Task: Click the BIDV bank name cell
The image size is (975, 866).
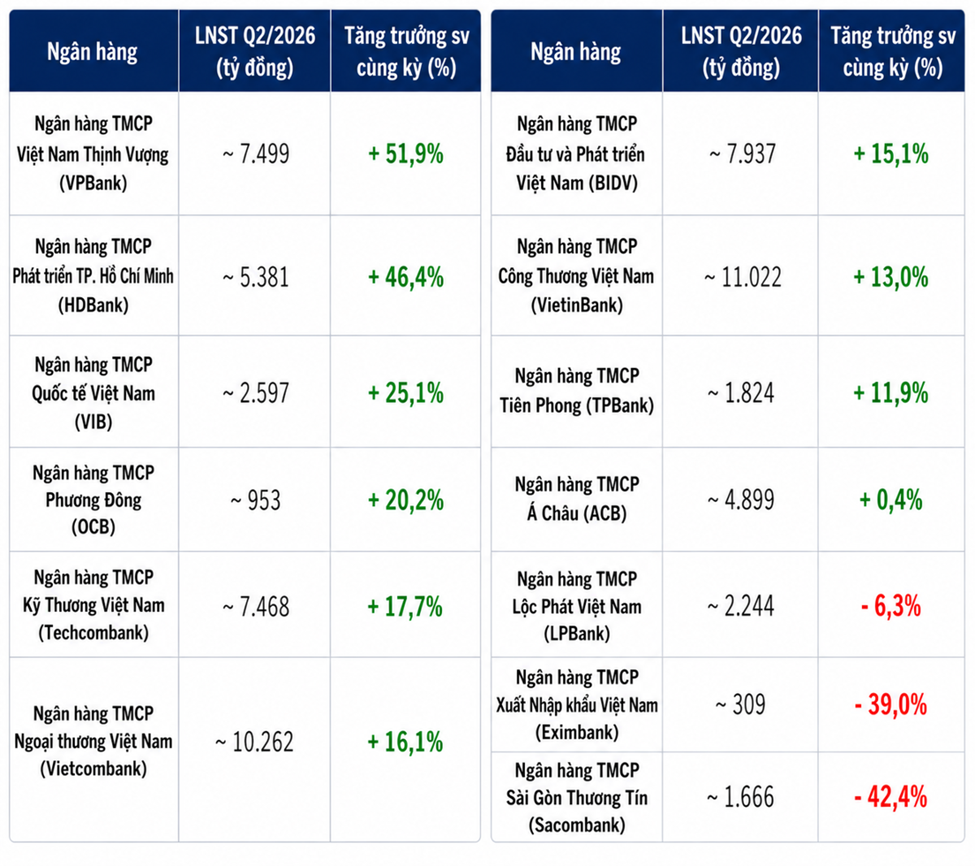Action: click(576, 153)
